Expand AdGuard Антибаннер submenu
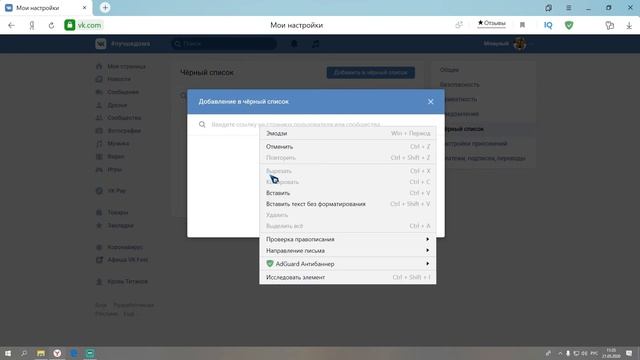This screenshot has width=640, height=360. pyautogui.click(x=348, y=264)
